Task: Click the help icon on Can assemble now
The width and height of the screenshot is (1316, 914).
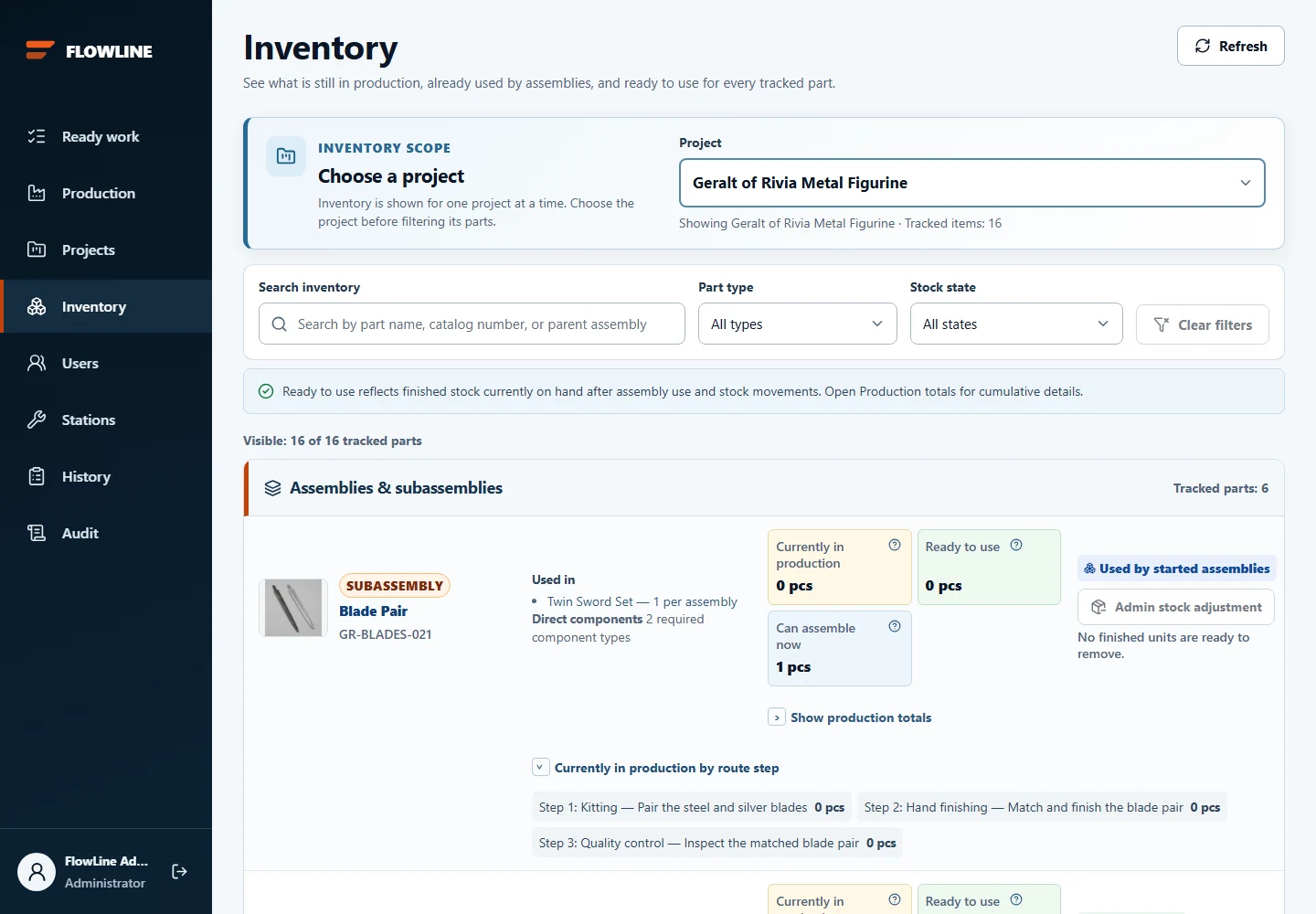Action: click(x=895, y=626)
